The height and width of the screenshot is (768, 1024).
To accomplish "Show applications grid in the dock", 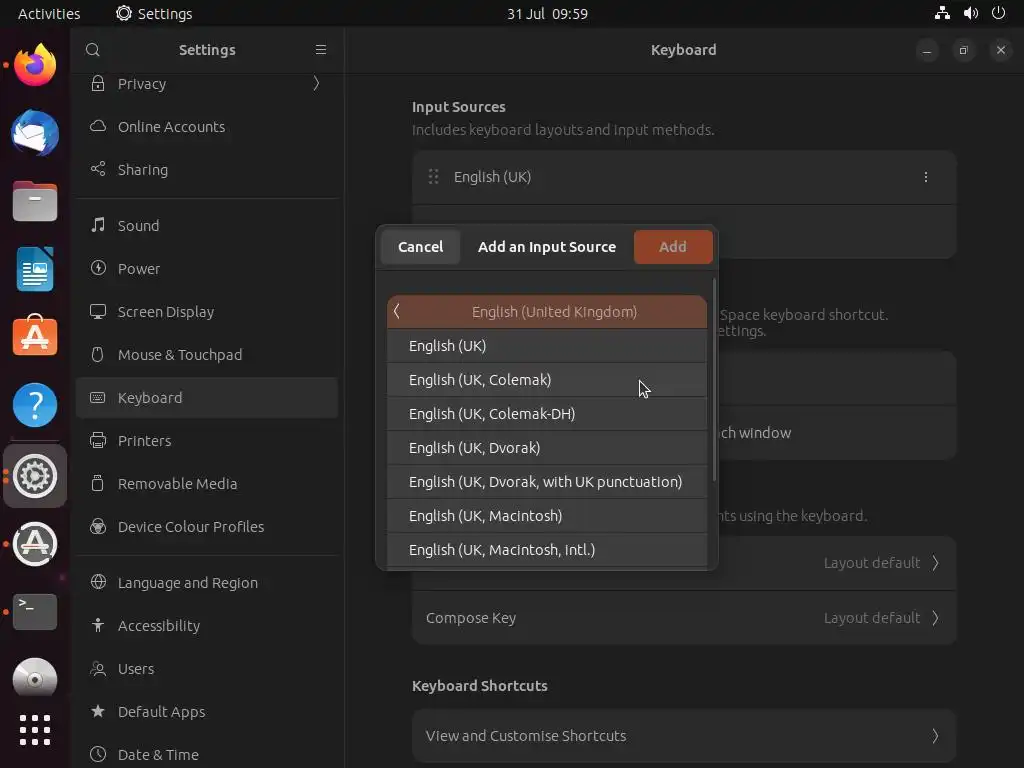I will click(35, 729).
